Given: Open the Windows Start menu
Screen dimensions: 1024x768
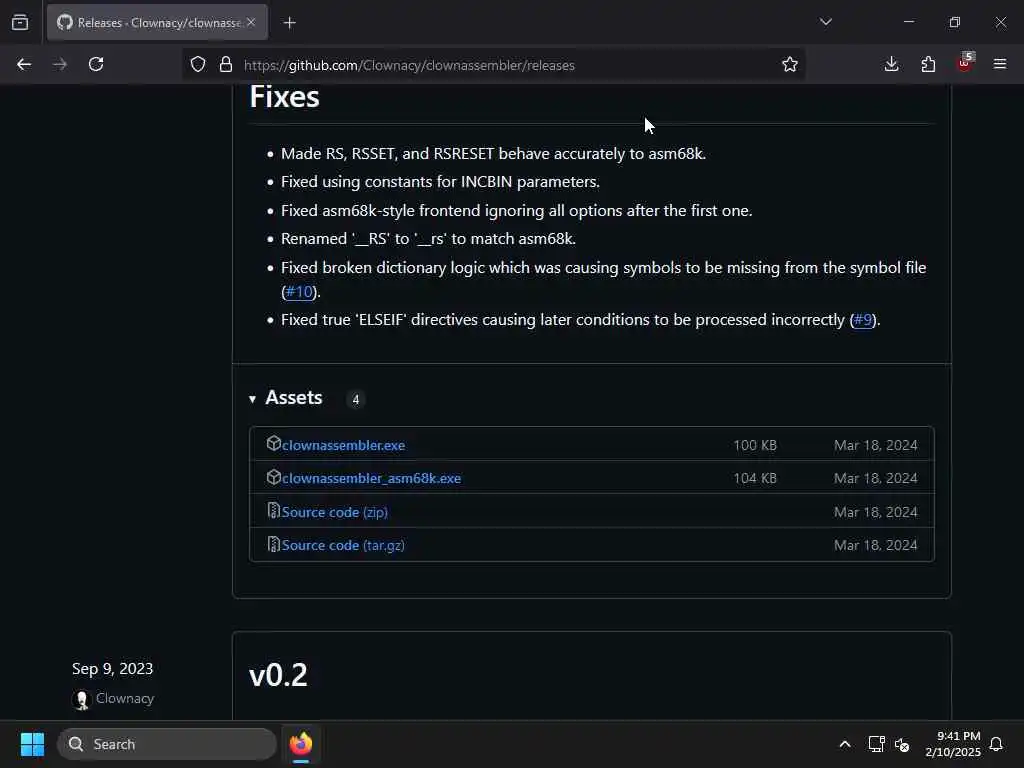Looking at the screenshot, I should (x=32, y=744).
